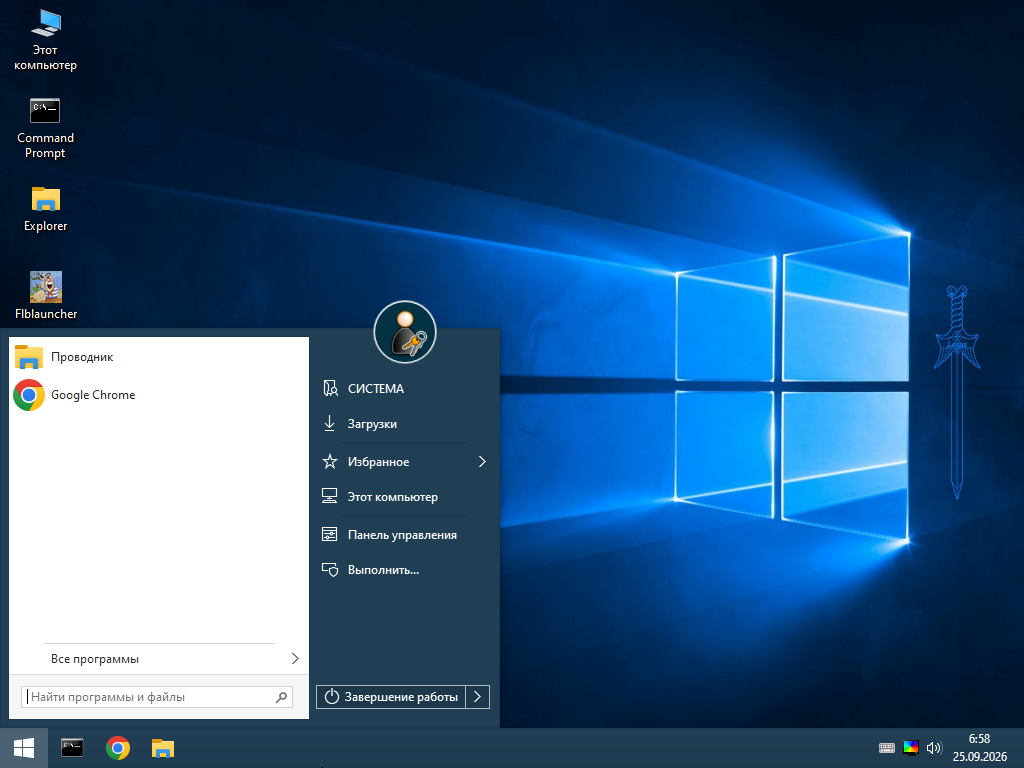Click the keyboard icon in the system tray
The width and height of the screenshot is (1024, 768).
pos(887,748)
